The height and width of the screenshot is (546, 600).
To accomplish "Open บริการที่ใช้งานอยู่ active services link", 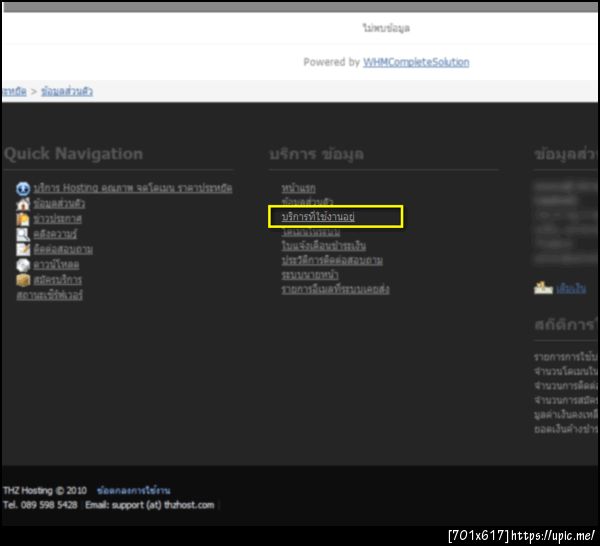I will 318,217.
